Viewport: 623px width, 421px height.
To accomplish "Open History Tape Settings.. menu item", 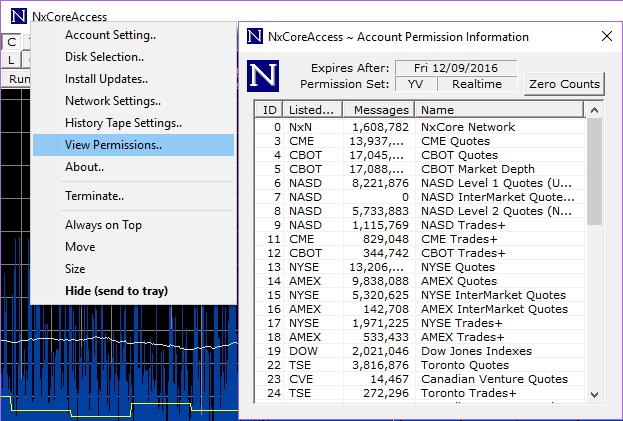I will point(133,123).
